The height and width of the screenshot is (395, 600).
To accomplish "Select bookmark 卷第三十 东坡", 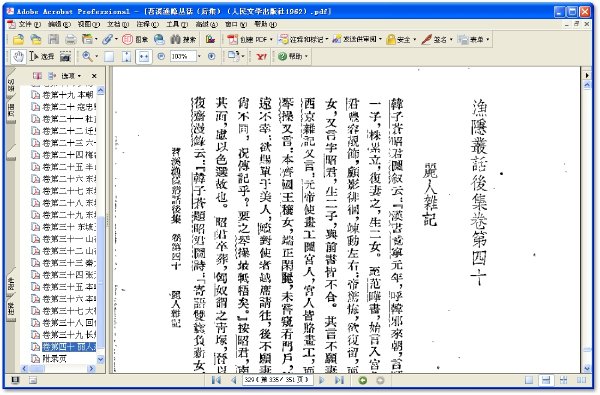I will coord(64,227).
